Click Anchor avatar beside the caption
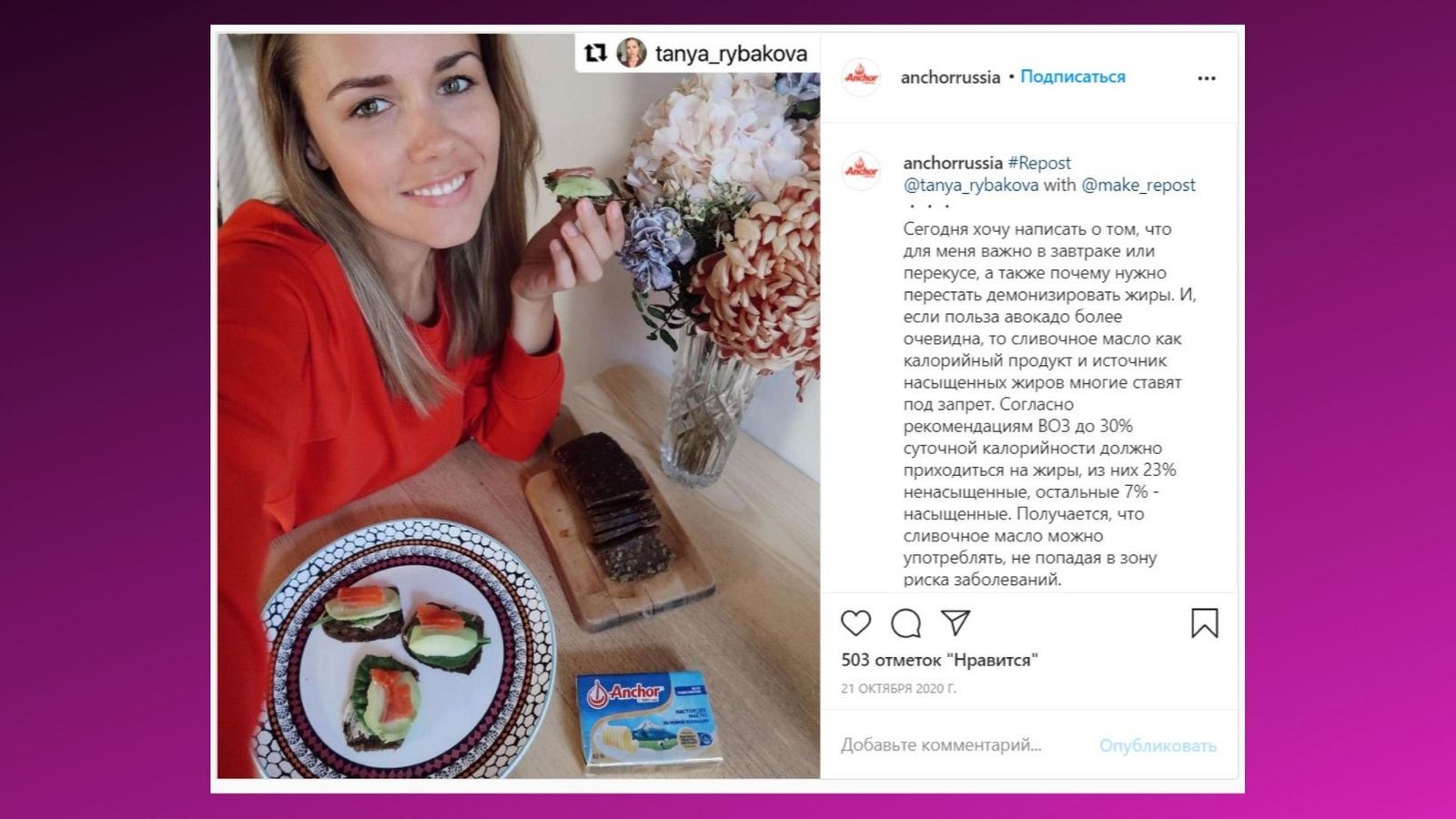Screen dimensions: 1456x819 tap(861, 170)
